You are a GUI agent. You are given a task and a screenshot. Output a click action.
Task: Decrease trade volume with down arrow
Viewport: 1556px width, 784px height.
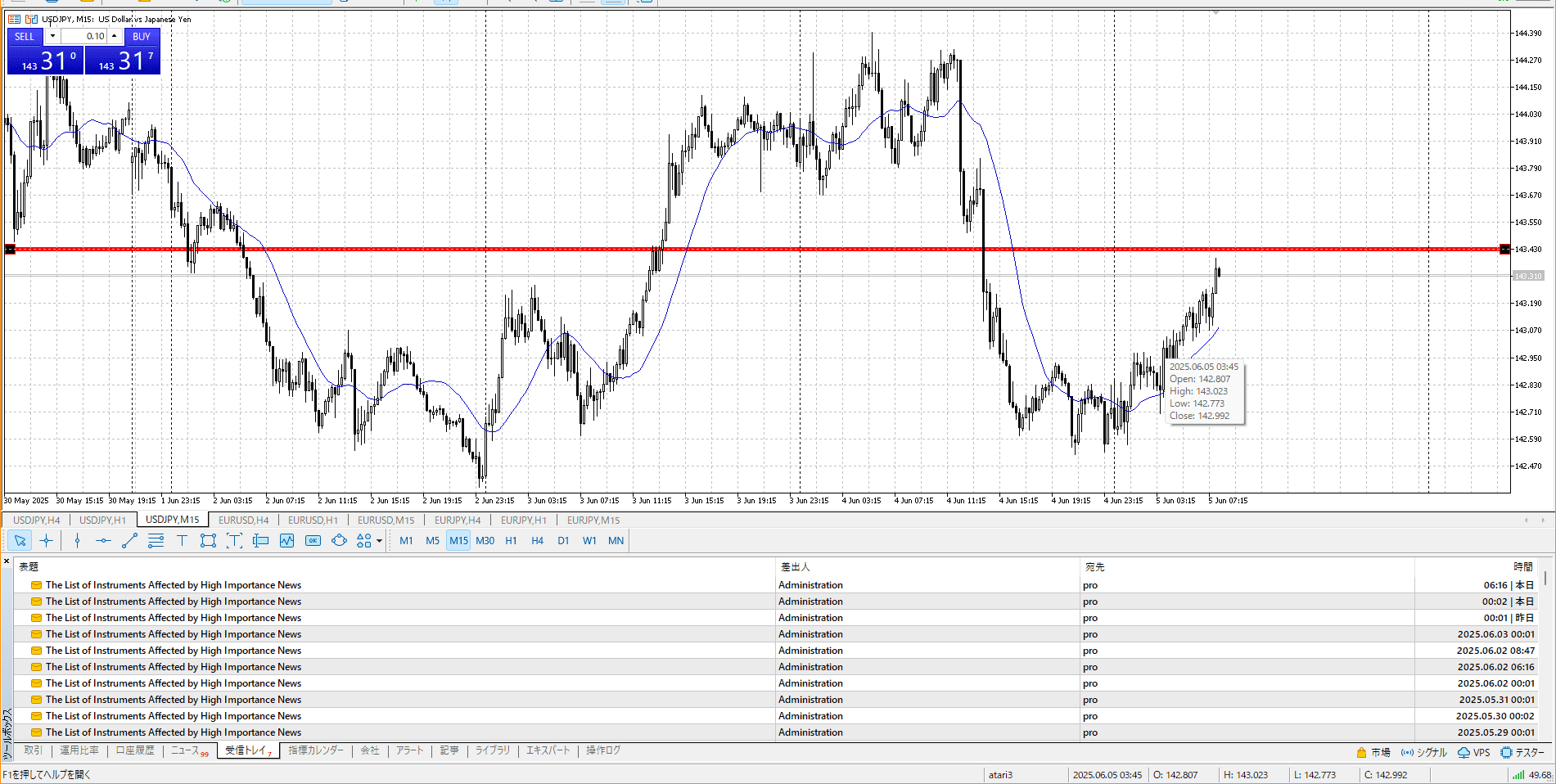coord(52,36)
